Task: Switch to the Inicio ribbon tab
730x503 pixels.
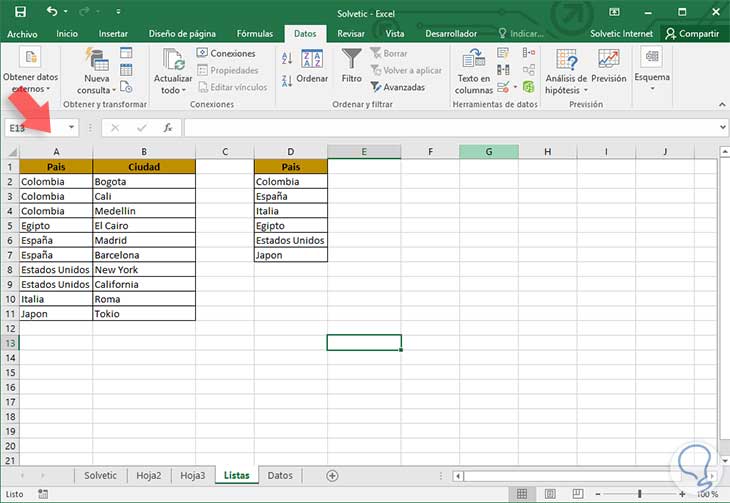Action: click(67, 34)
